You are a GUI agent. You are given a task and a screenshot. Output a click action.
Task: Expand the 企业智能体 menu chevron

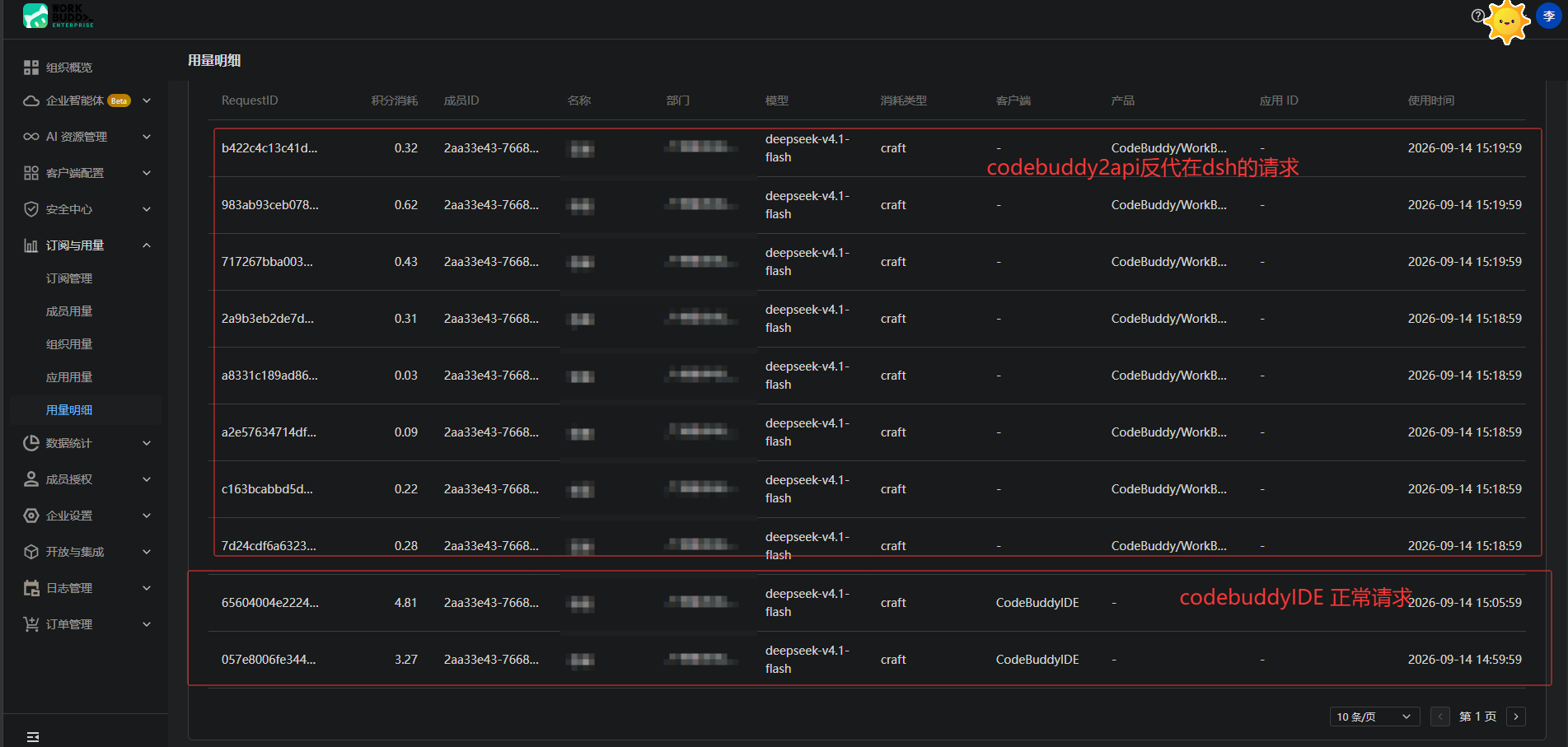(147, 100)
